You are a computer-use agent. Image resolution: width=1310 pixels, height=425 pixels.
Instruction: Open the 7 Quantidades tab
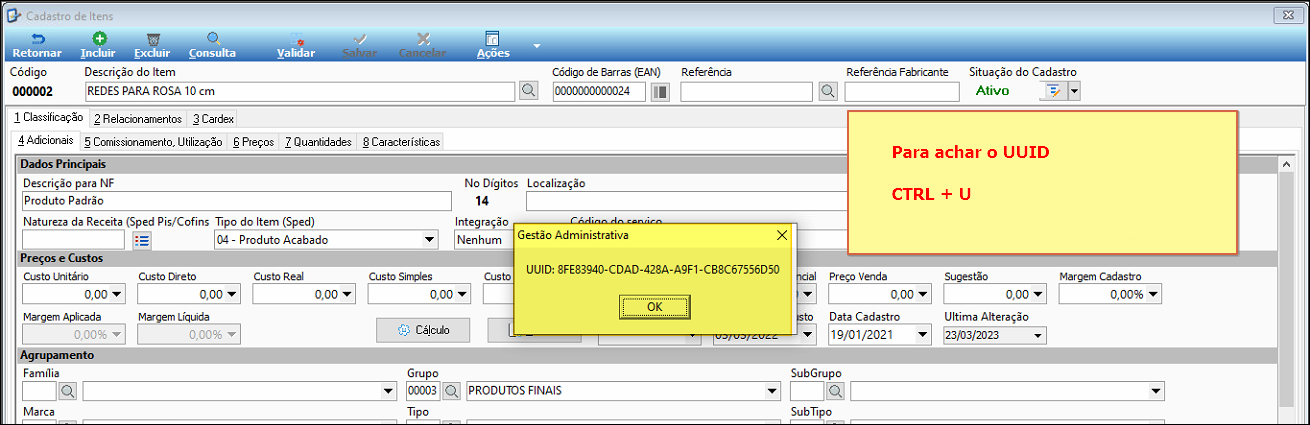318,142
